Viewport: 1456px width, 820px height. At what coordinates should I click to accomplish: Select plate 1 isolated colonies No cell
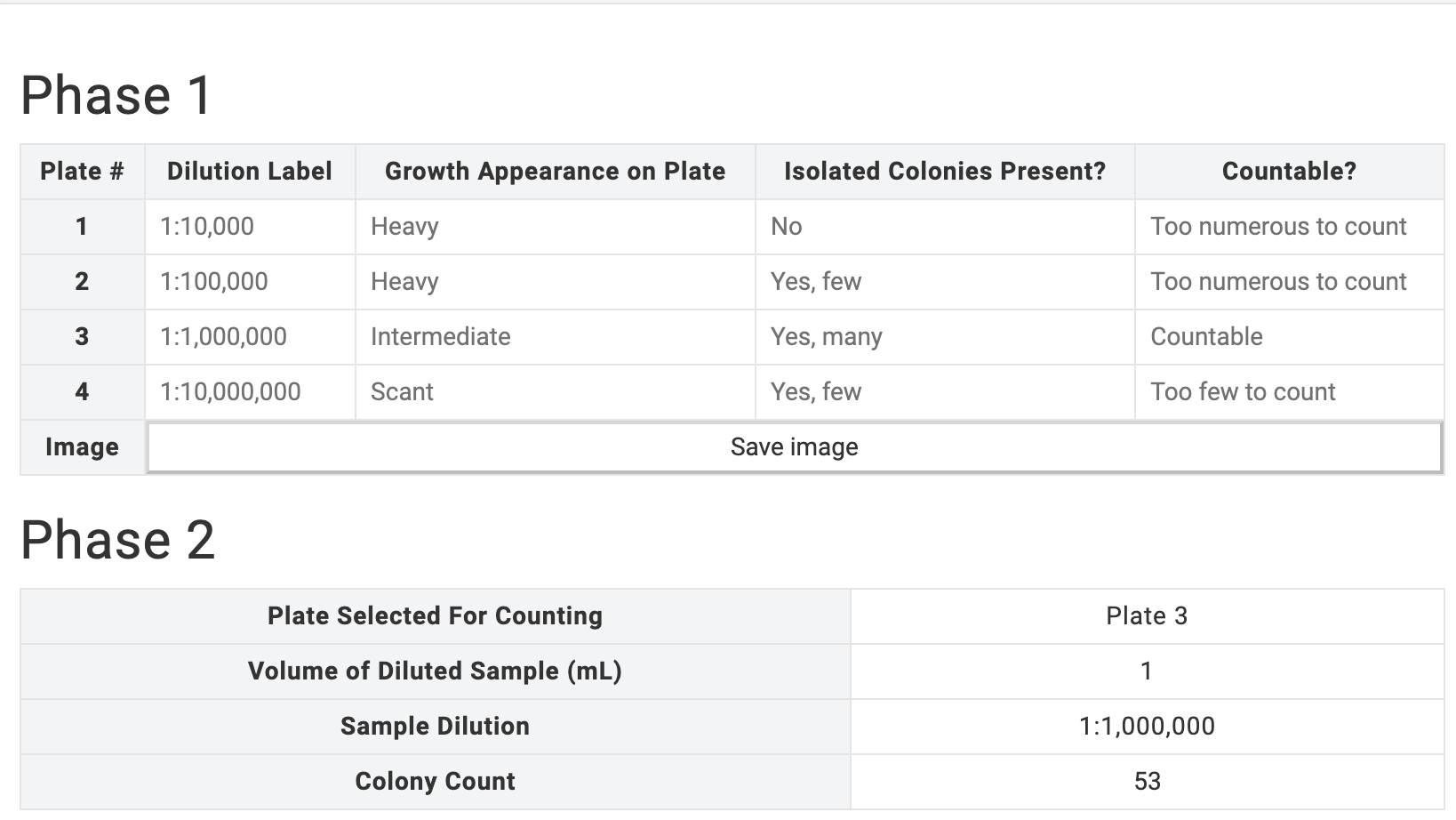pyautogui.click(x=945, y=227)
